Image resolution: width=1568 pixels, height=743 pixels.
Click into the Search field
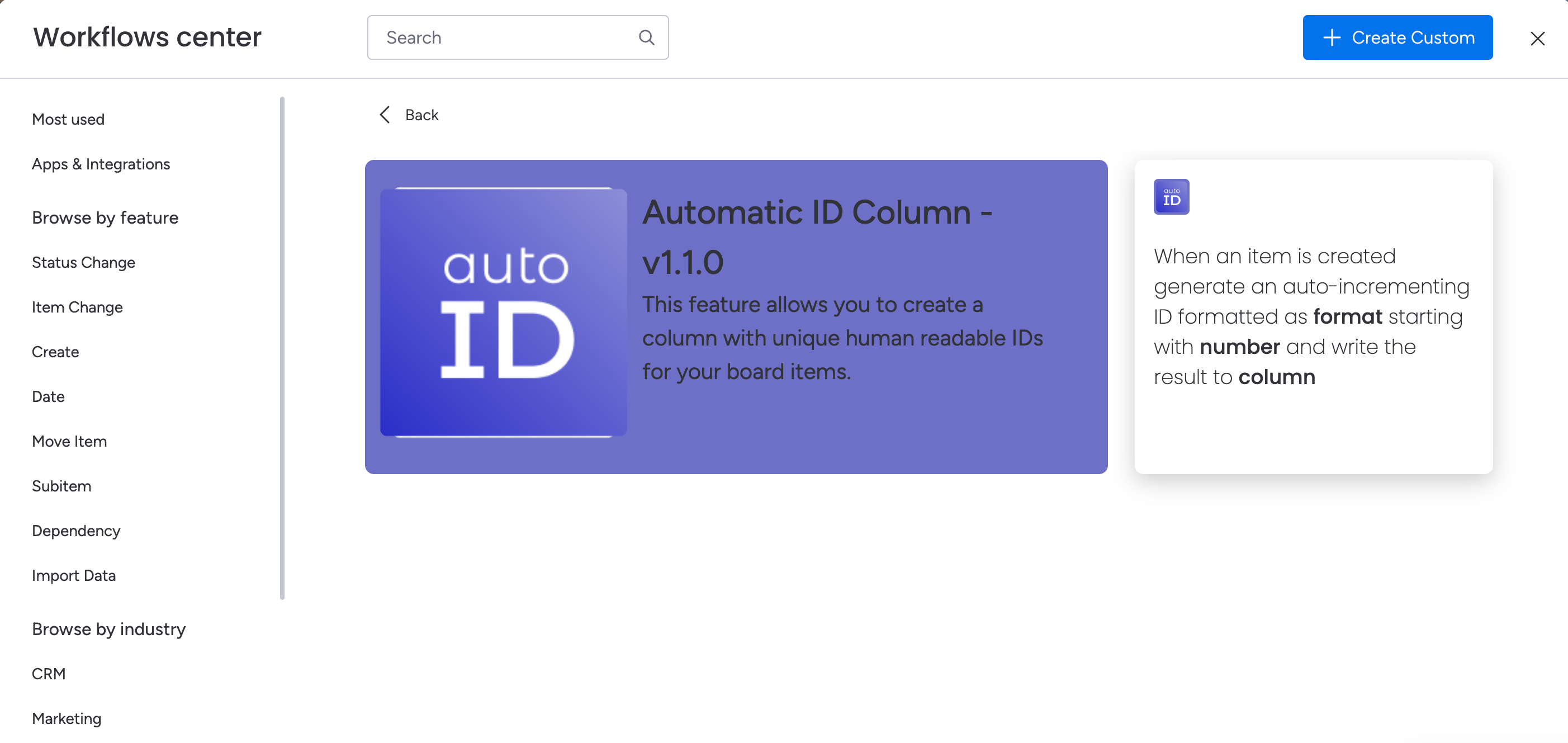click(x=505, y=37)
